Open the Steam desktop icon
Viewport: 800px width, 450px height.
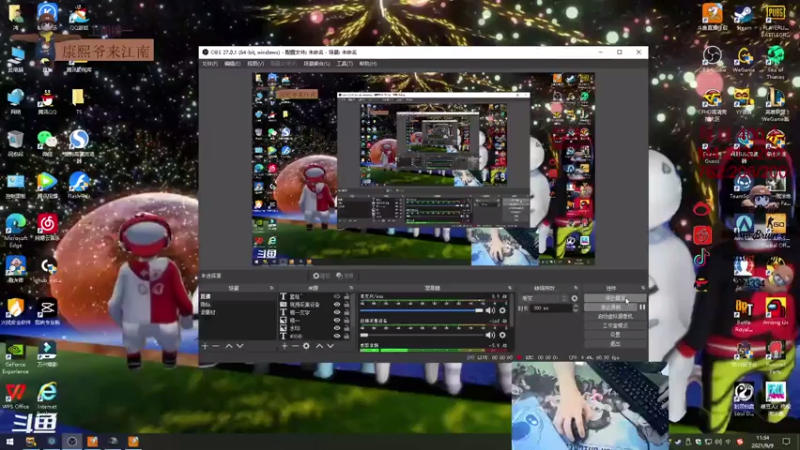(x=743, y=18)
